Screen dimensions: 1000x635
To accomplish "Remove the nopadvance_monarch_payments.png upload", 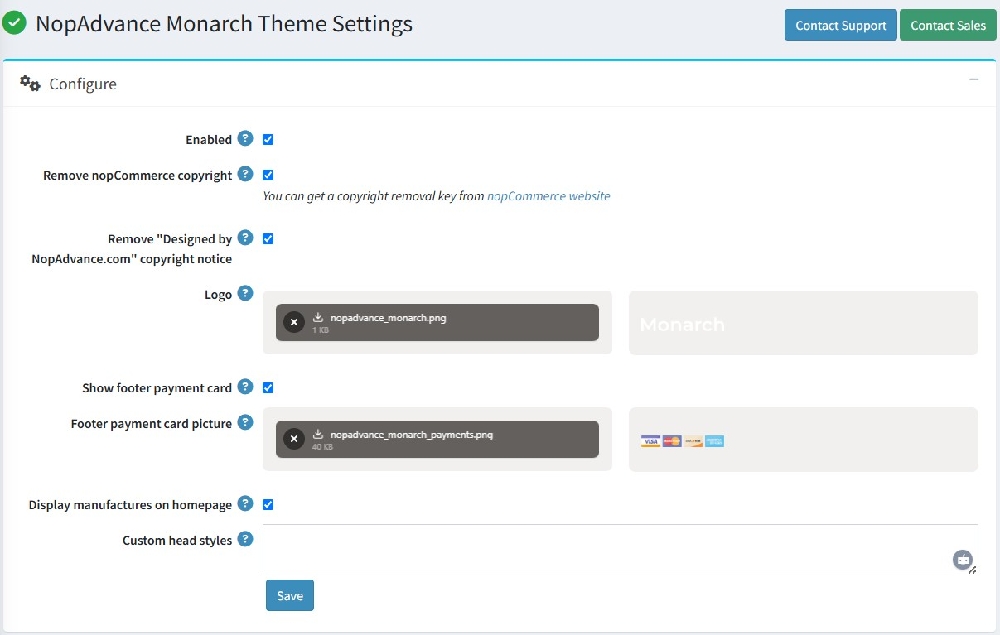I will (x=293, y=438).
